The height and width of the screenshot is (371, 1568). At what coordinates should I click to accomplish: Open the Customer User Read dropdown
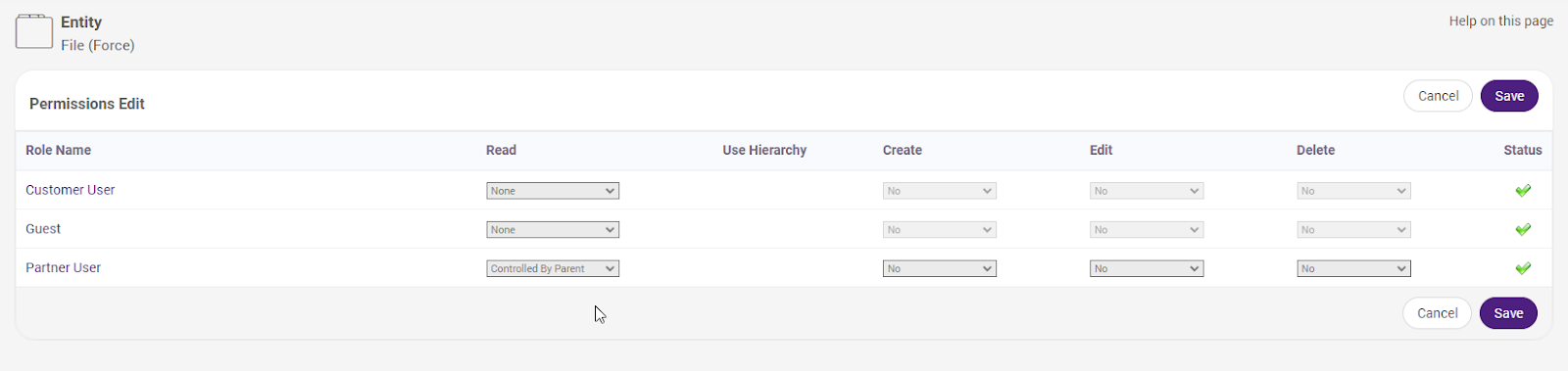[x=553, y=191]
